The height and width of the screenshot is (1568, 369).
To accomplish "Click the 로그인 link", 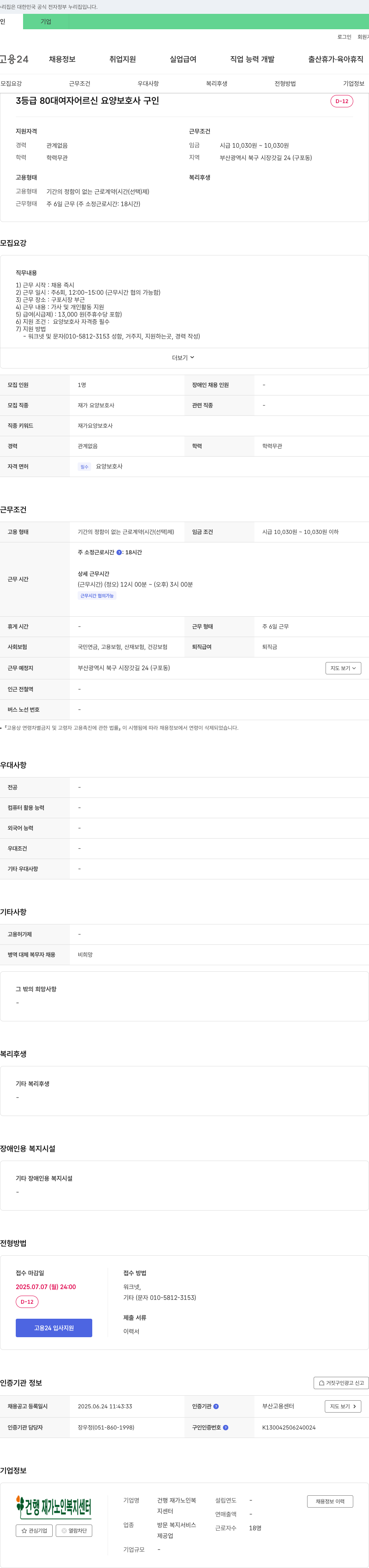I will (x=344, y=37).
